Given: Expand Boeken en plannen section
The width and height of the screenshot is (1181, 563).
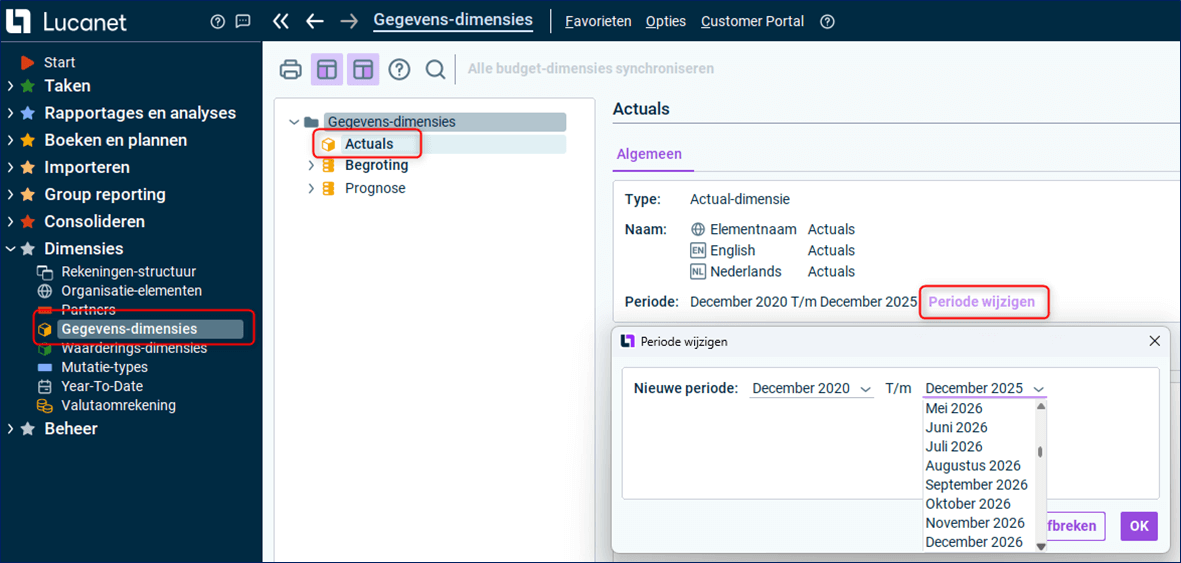Looking at the screenshot, I should pos(10,141).
